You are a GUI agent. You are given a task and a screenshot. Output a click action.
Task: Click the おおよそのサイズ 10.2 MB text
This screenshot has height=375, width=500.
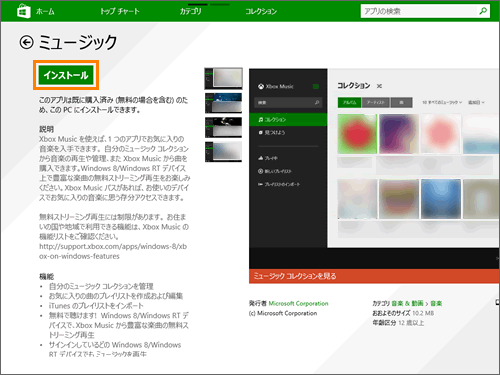point(403,313)
